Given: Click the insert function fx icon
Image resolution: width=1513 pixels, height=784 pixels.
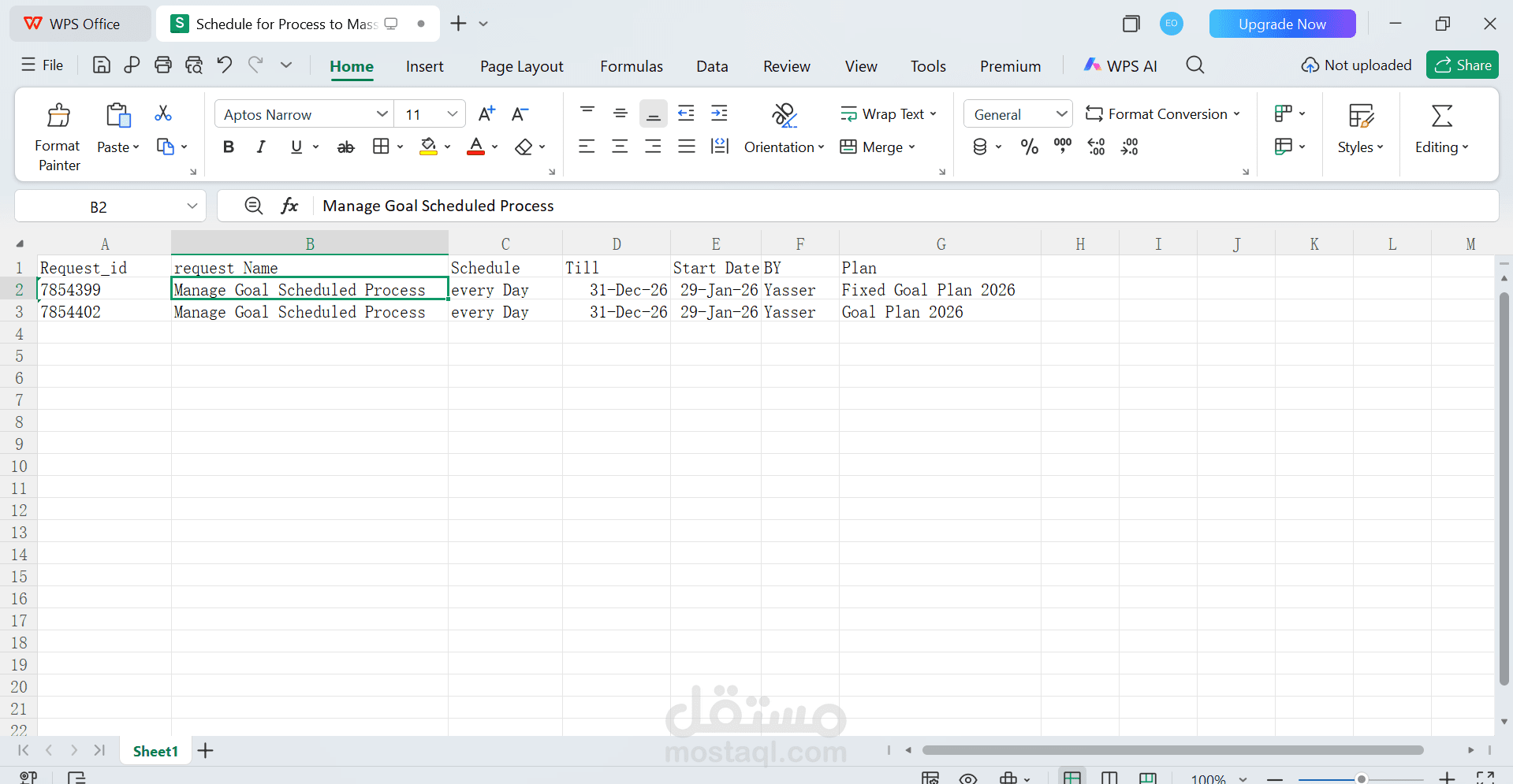Looking at the screenshot, I should (x=290, y=206).
